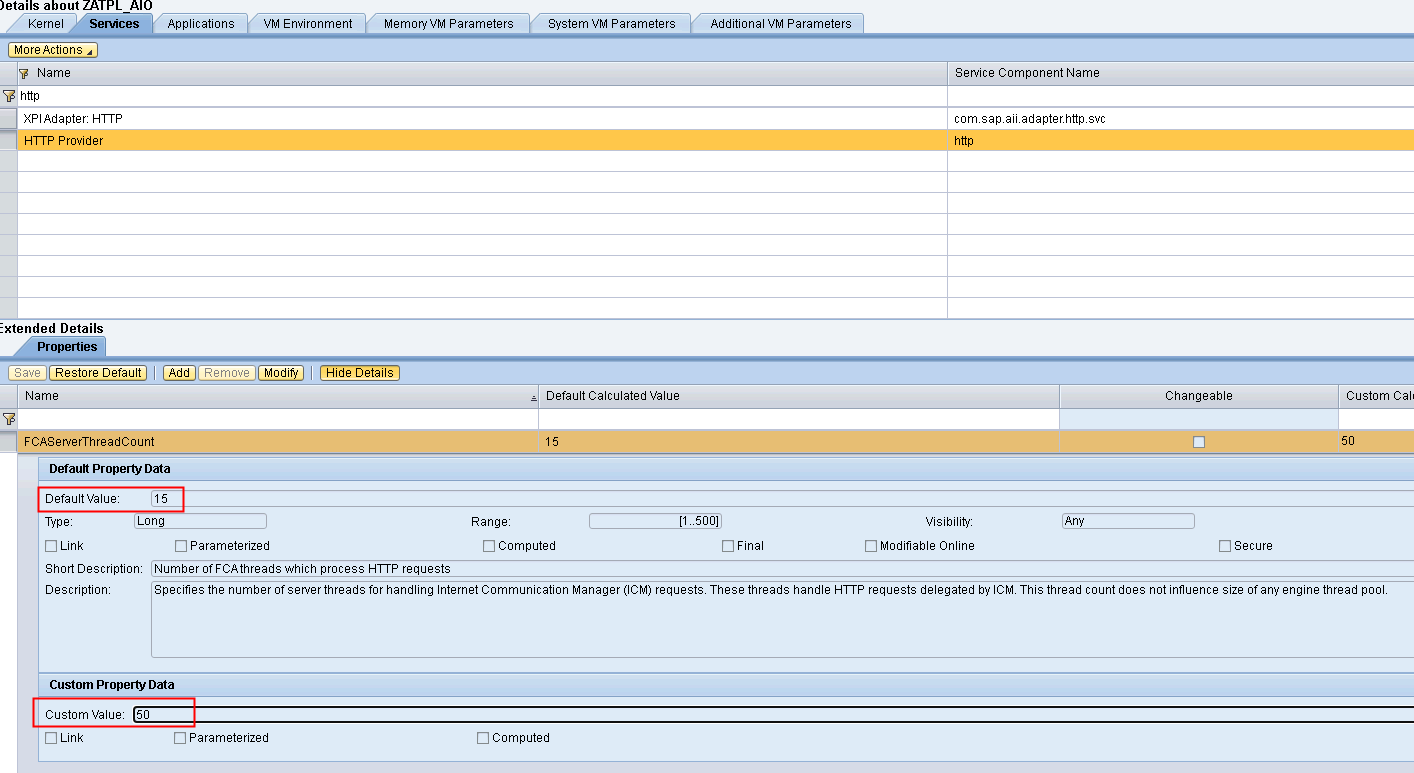Click the Short Description field

point(782,568)
